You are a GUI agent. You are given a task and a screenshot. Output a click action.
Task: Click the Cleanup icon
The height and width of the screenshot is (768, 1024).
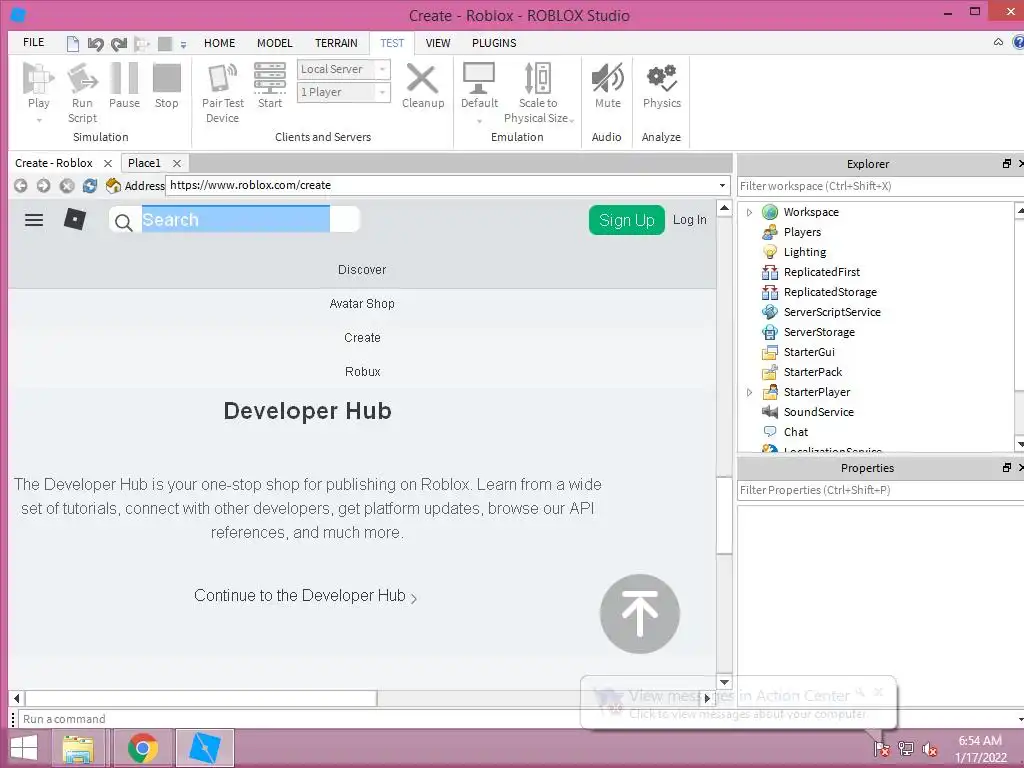pos(423,78)
